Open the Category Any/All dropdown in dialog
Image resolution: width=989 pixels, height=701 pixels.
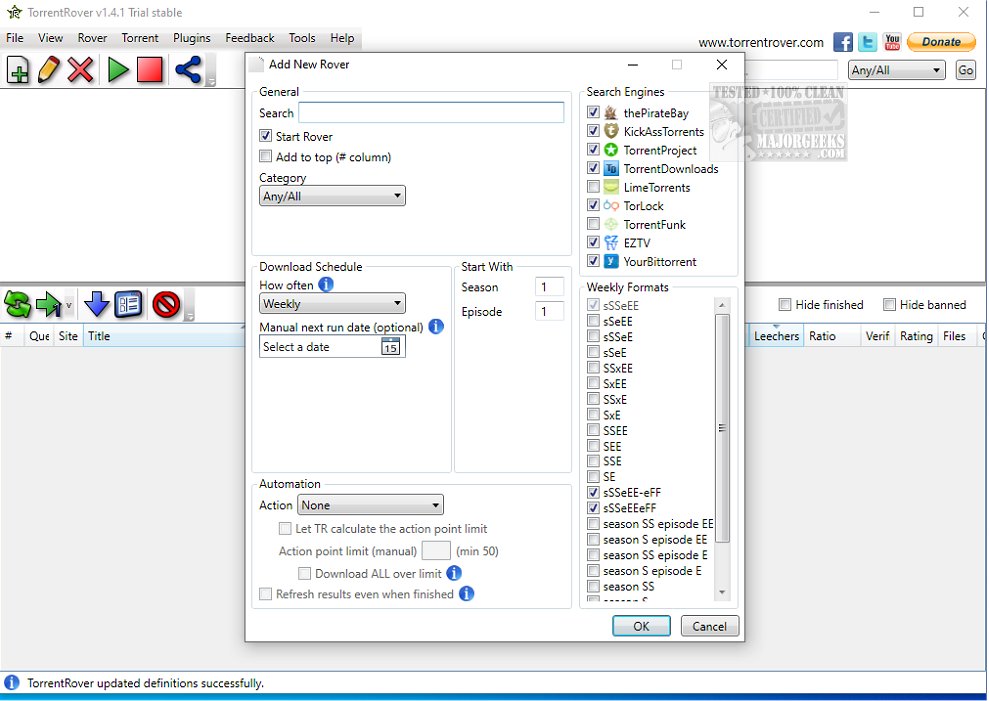pos(332,197)
